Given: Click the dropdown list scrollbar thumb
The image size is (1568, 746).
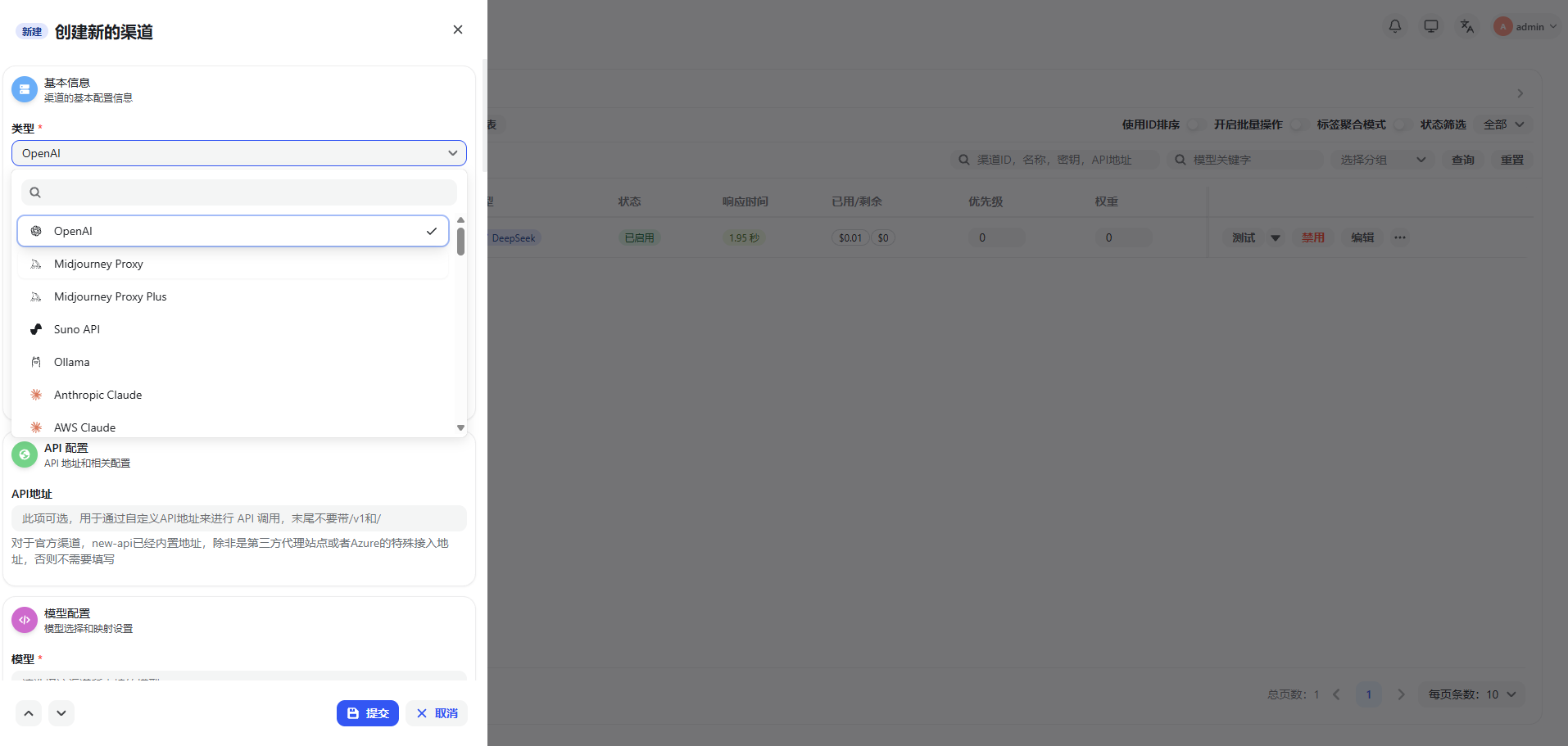Looking at the screenshot, I should (x=460, y=242).
